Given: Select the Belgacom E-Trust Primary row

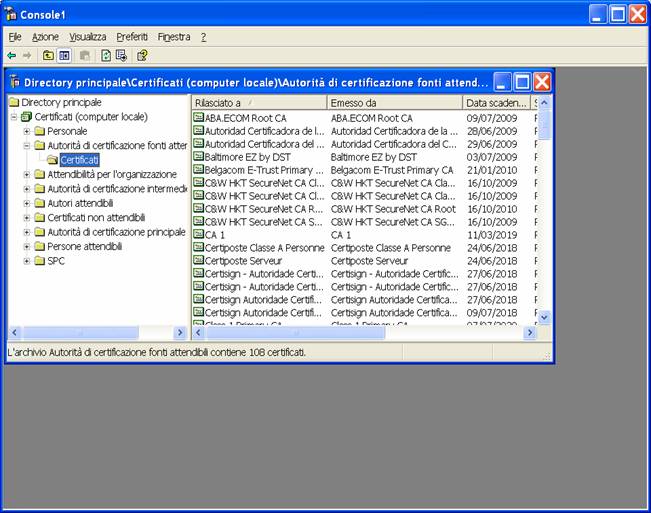Looking at the screenshot, I should [x=365, y=170].
